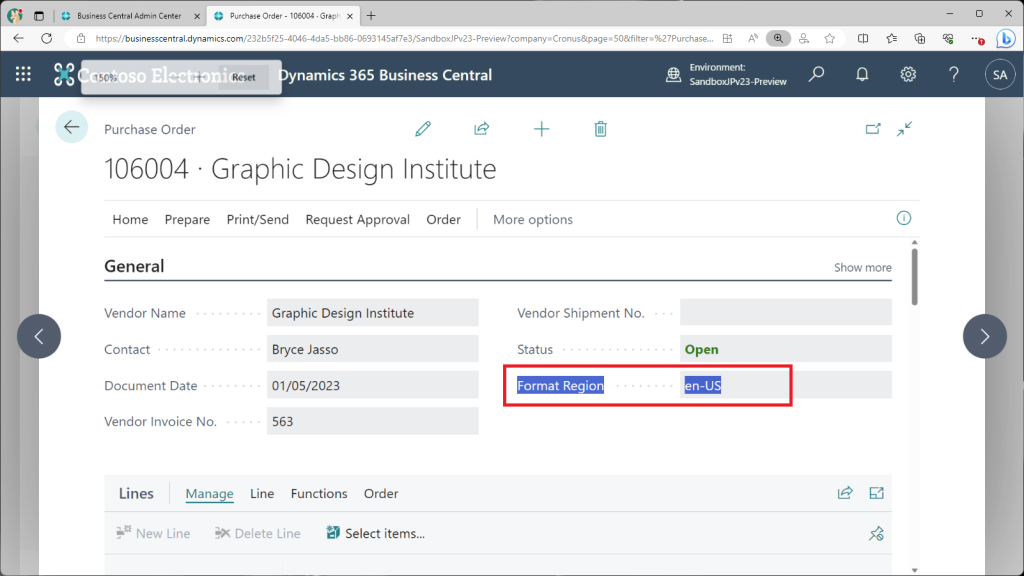Go back using the Purchase Order back arrow

coord(72,127)
